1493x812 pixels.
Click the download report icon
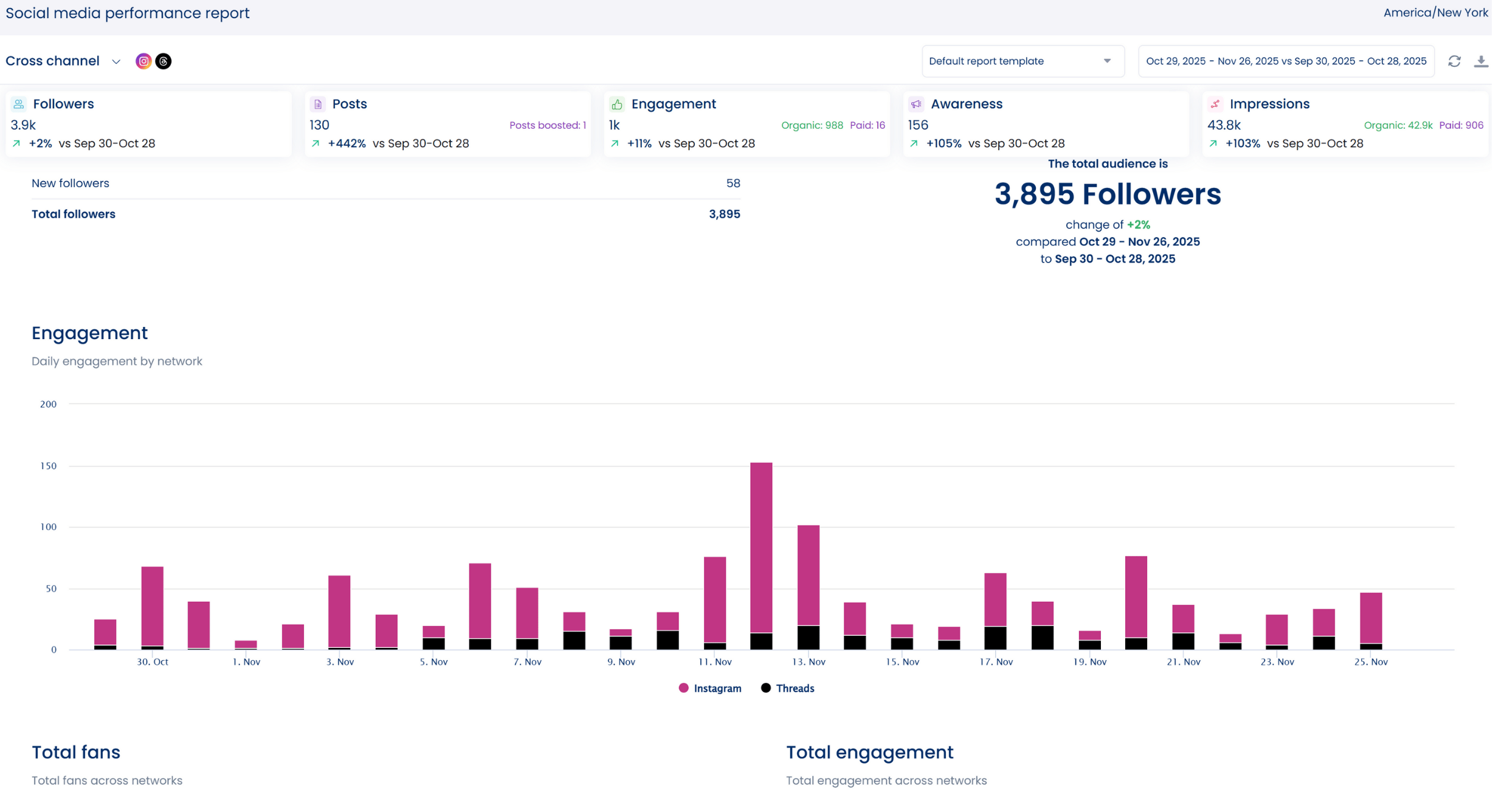(x=1481, y=61)
